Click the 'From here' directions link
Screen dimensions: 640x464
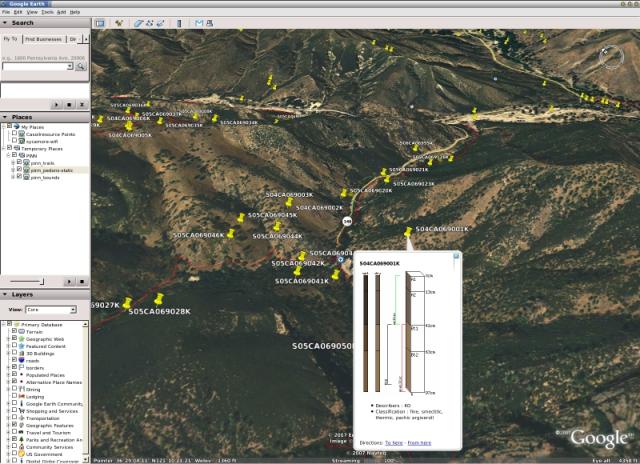pos(420,441)
